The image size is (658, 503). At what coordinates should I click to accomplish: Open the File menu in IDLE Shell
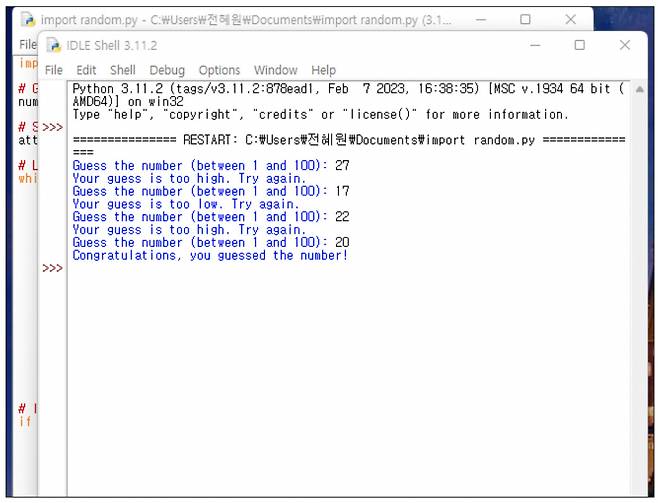click(54, 70)
